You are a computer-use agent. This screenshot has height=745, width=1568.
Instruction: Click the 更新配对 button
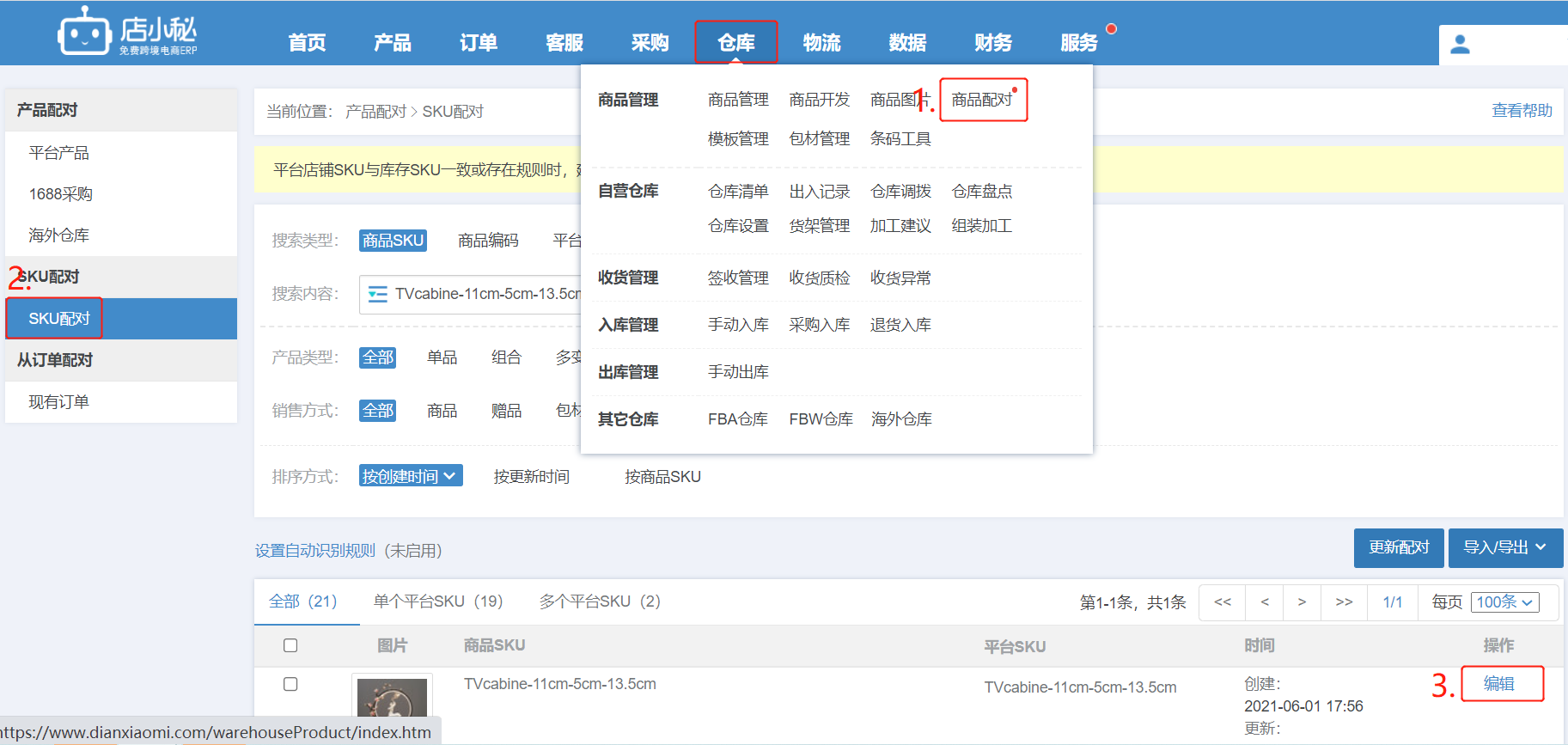(1399, 547)
